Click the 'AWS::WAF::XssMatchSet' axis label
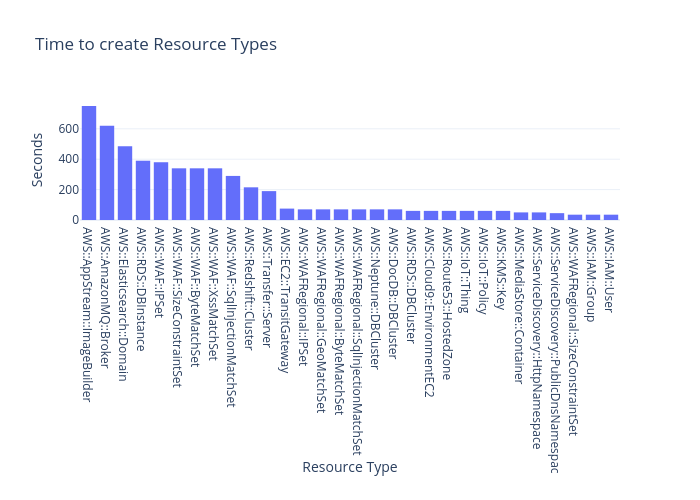This screenshot has height=500, width=700. coord(213,294)
